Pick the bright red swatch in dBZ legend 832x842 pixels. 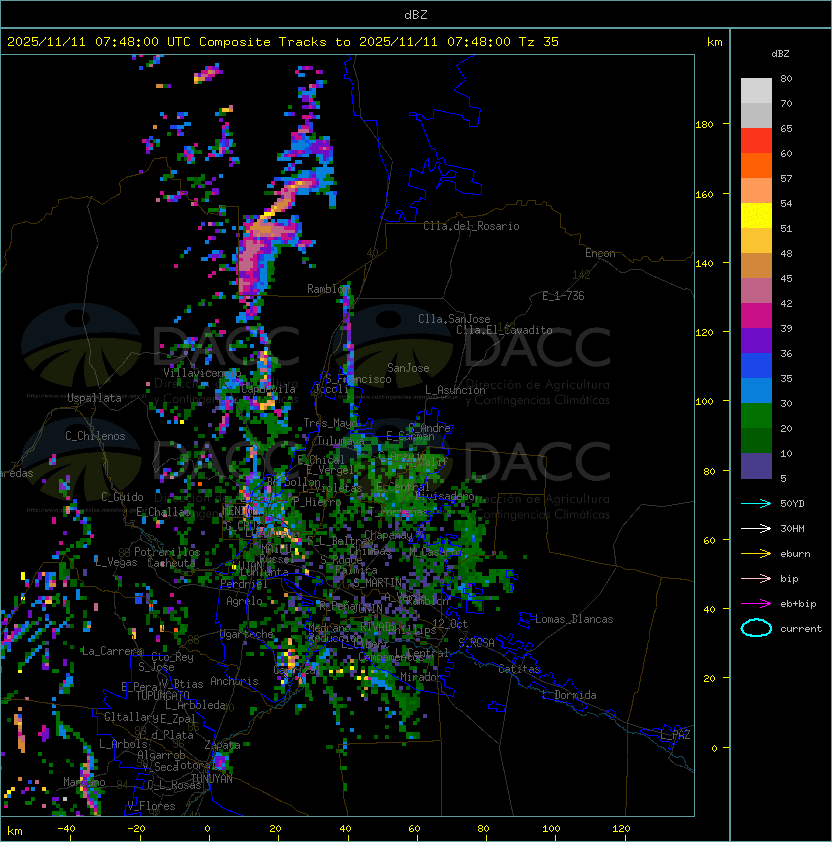[756, 140]
